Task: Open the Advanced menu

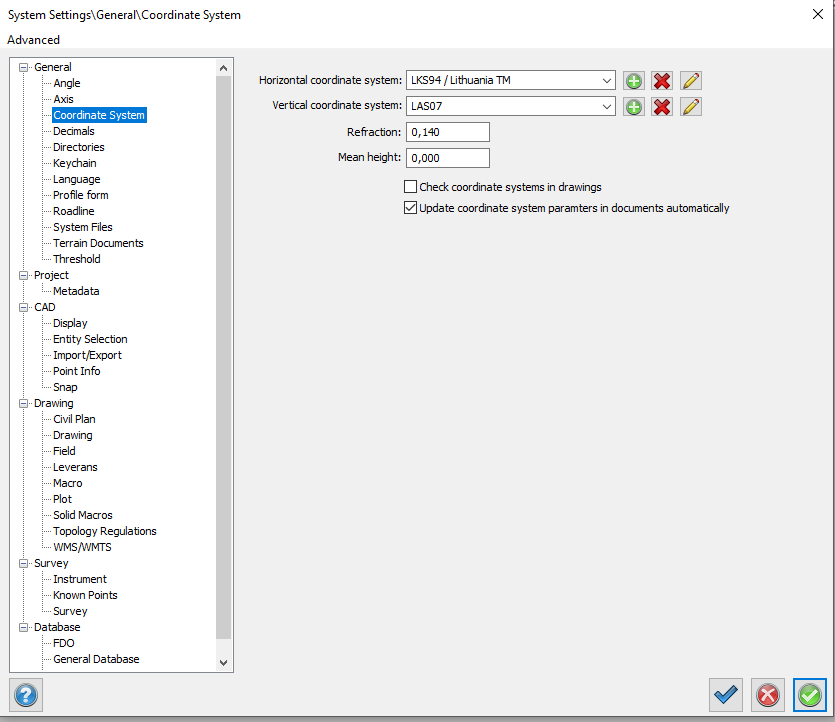Action: 33,40
